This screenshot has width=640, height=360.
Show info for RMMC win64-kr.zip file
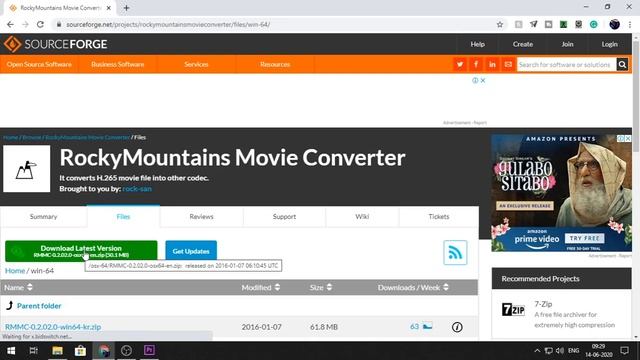tap(457, 327)
